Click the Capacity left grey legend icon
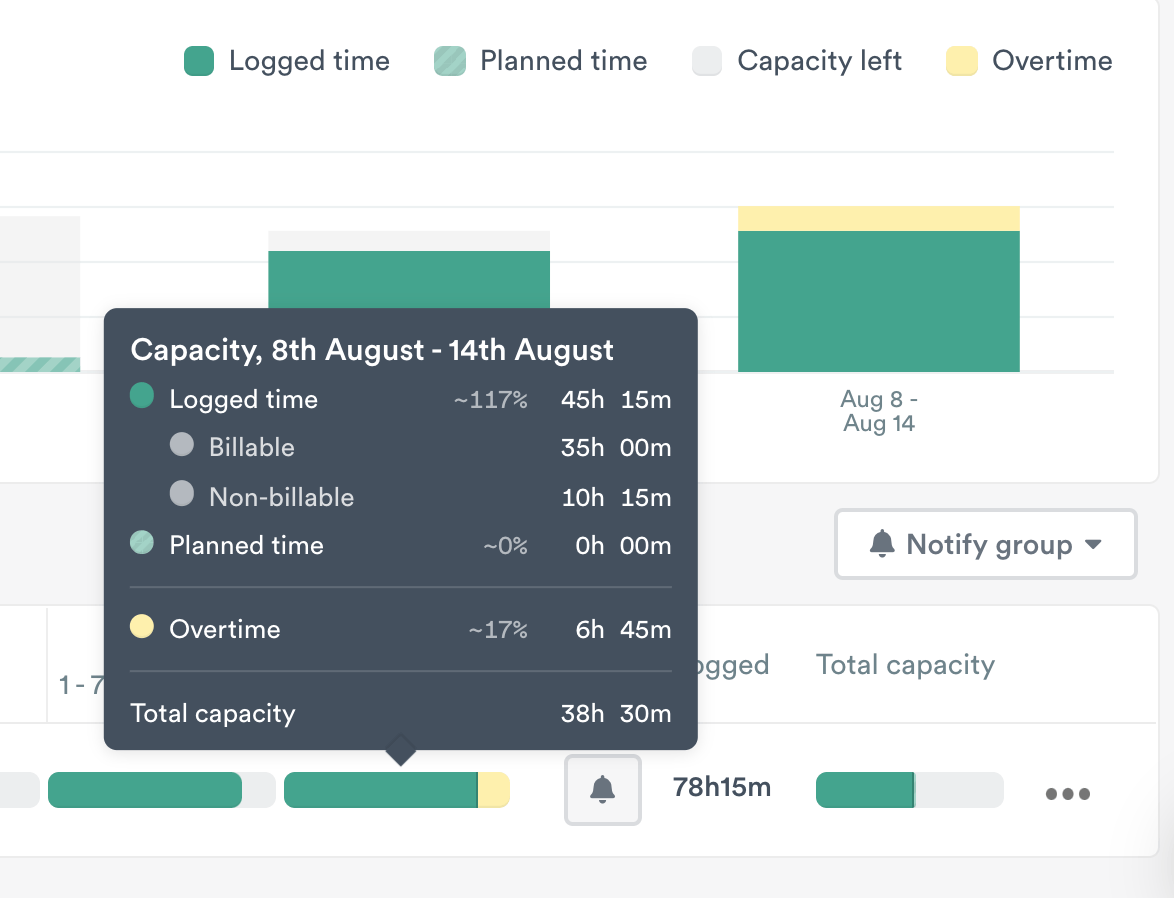The width and height of the screenshot is (1174, 898). point(707,62)
